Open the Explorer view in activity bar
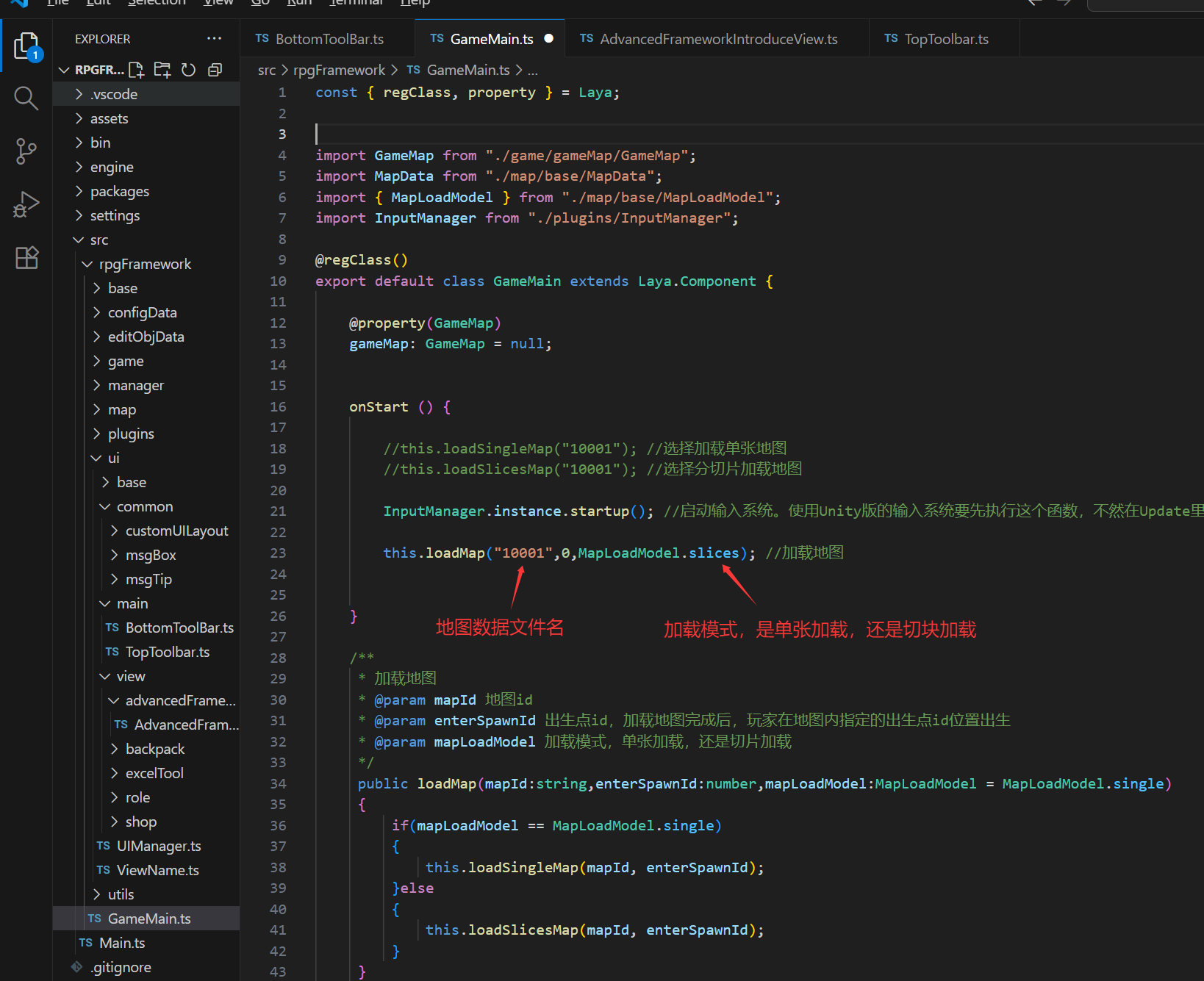 tap(26, 46)
